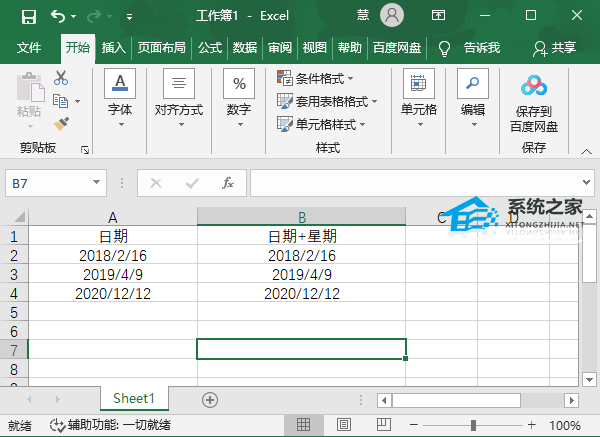
Task: Expand the copy options dropdown arrow
Action: point(78,101)
